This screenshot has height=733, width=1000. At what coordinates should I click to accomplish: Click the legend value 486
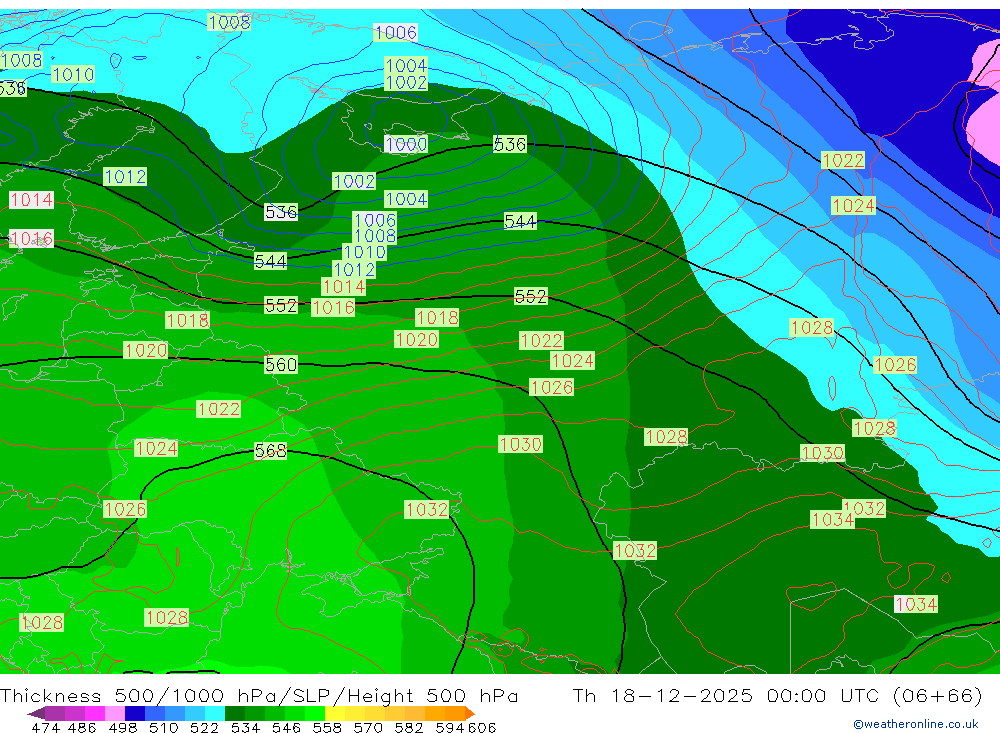coord(82,727)
